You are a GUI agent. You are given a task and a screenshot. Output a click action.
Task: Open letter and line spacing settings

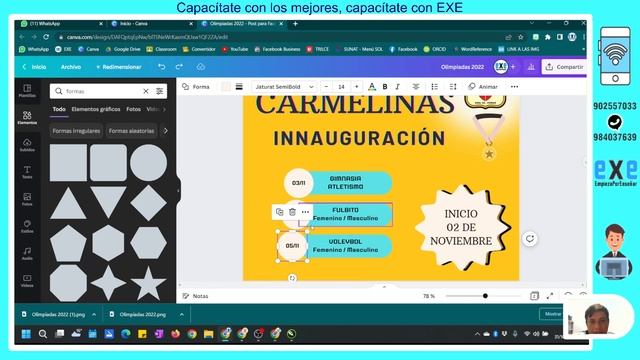(453, 87)
